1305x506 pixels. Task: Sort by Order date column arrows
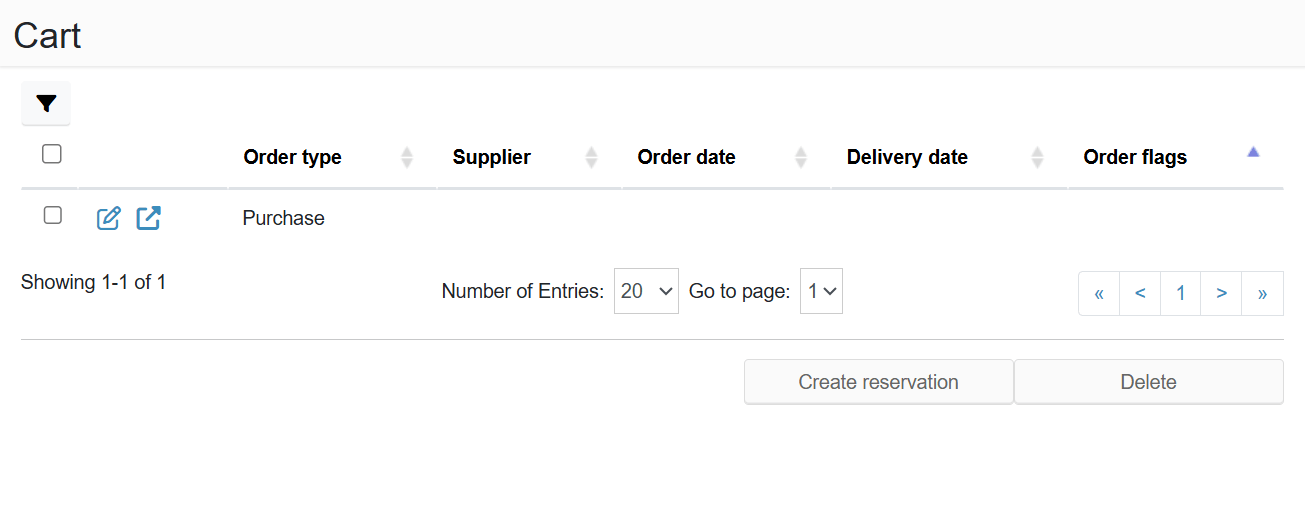click(801, 157)
